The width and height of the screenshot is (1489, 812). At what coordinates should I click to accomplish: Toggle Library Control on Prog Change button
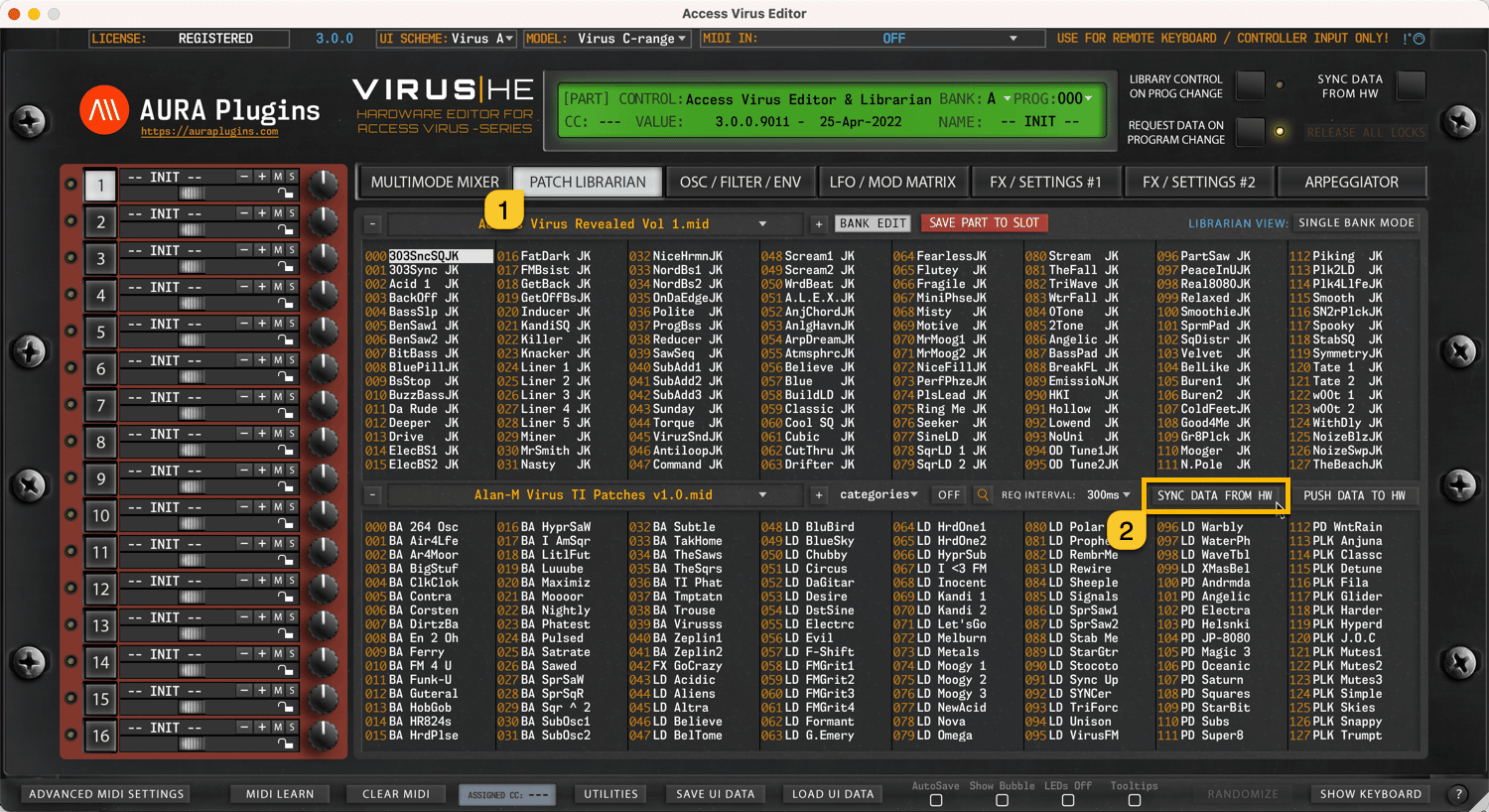pos(1250,85)
